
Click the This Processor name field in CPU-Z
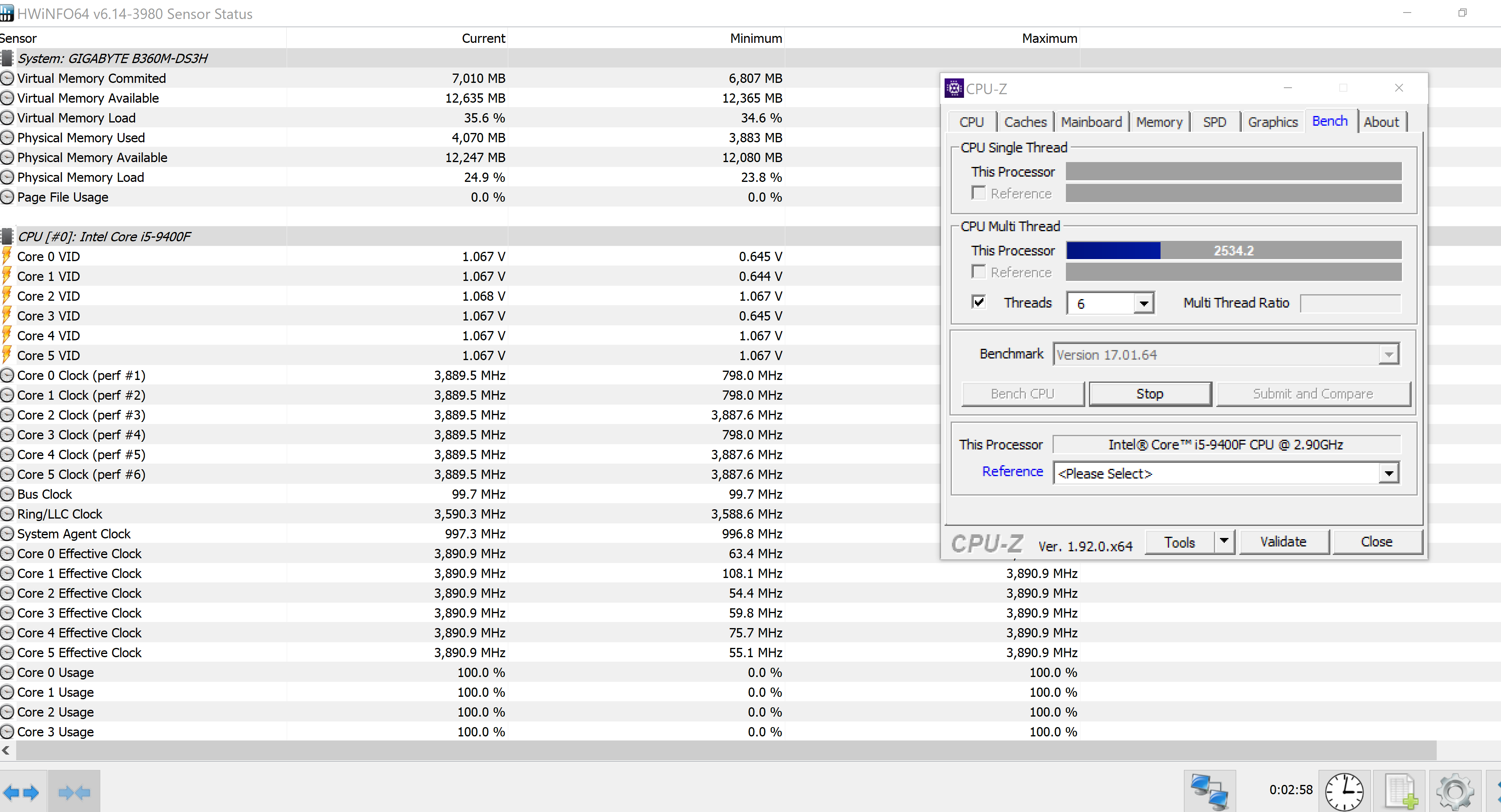point(1226,445)
